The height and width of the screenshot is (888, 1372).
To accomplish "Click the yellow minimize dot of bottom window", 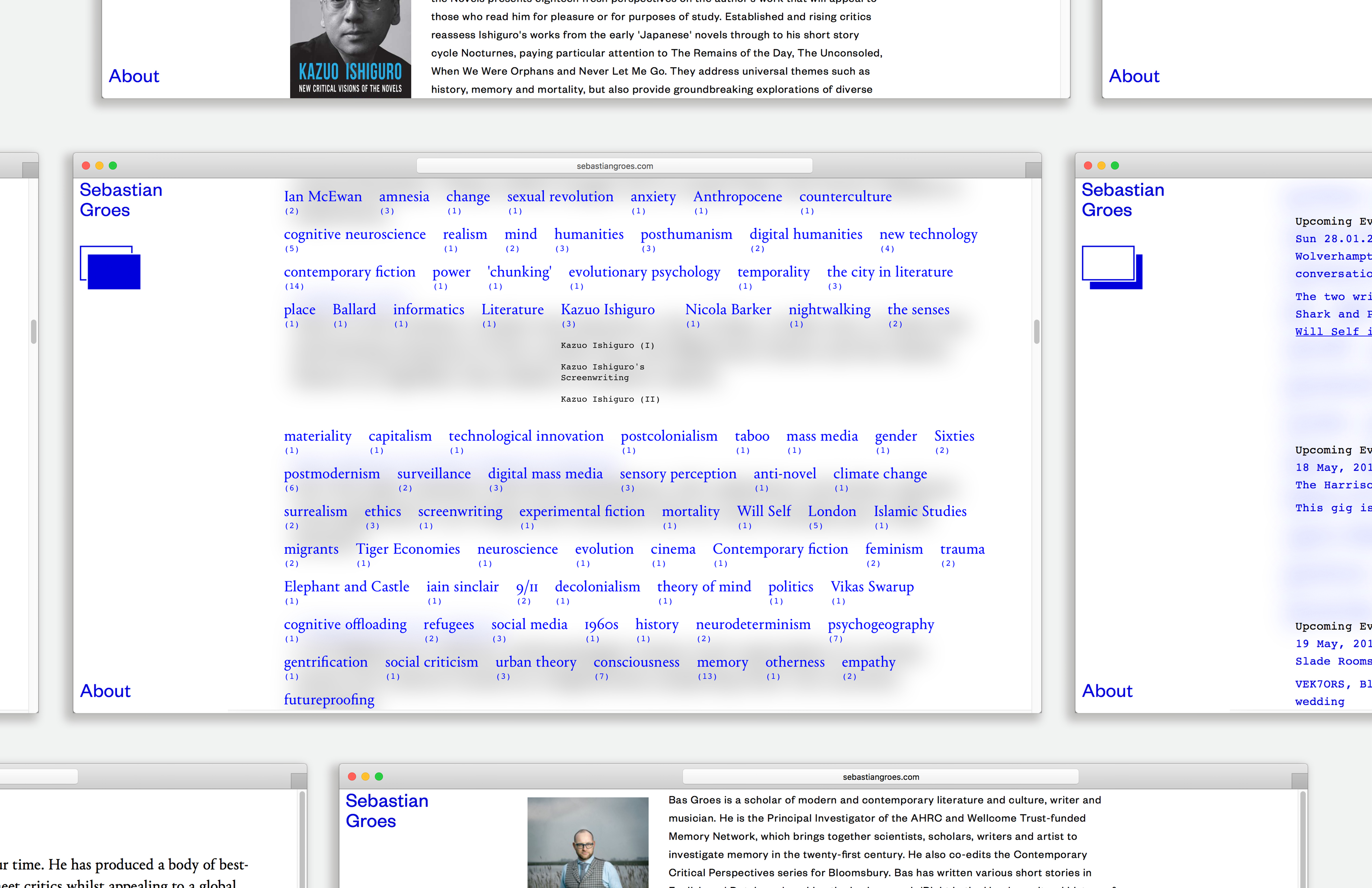I will [x=365, y=777].
